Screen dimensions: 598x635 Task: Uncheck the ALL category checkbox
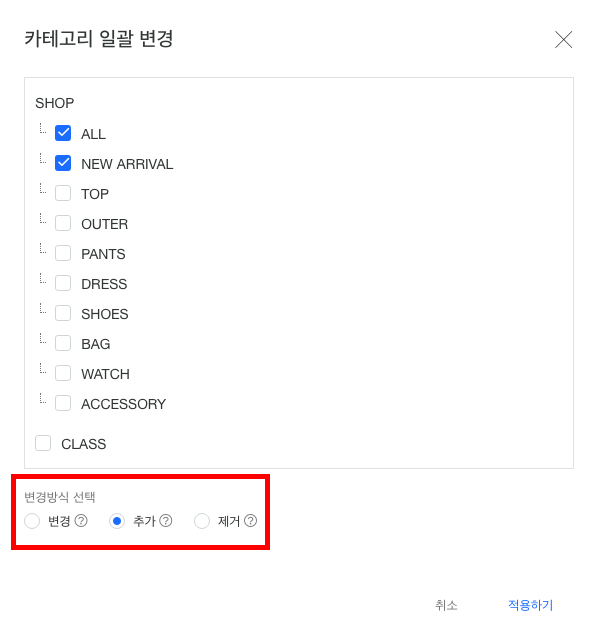tap(63, 133)
